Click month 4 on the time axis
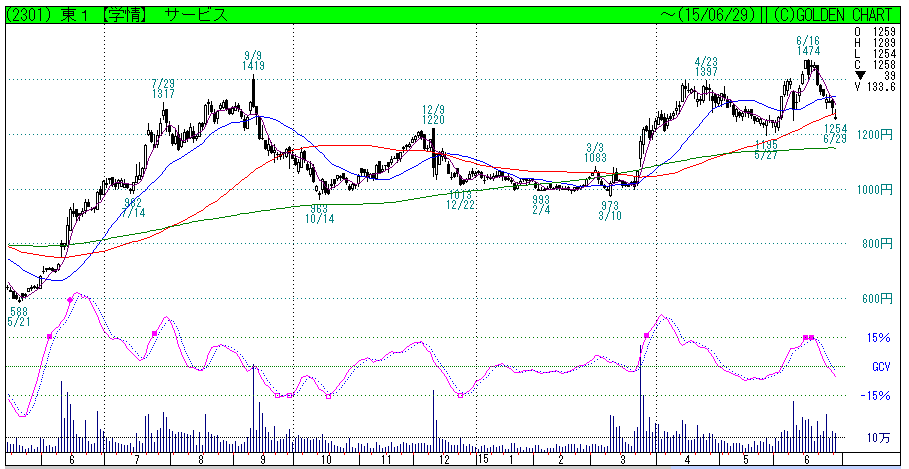 coord(688,459)
